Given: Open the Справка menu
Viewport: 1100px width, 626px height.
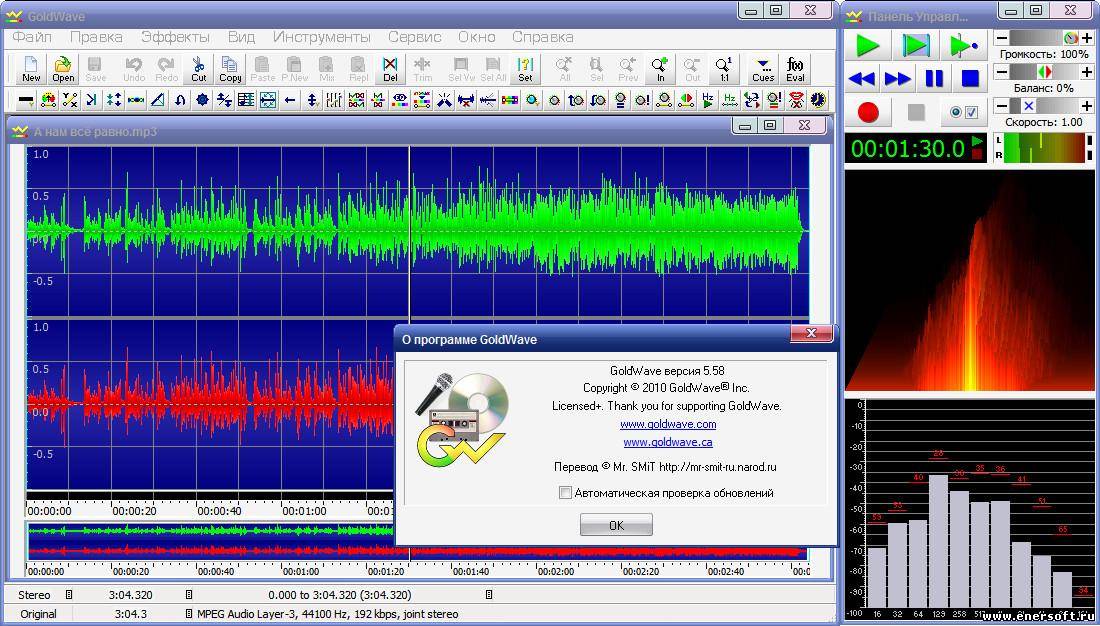Looking at the screenshot, I should 543,37.
